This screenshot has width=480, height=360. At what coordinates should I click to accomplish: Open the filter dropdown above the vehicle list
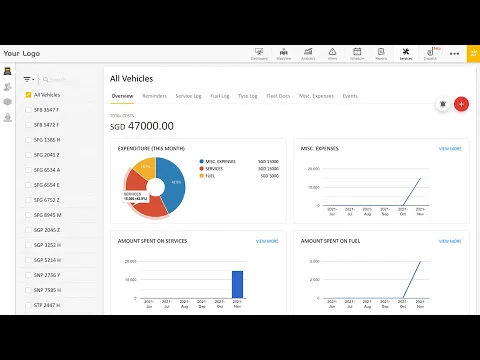(29, 79)
